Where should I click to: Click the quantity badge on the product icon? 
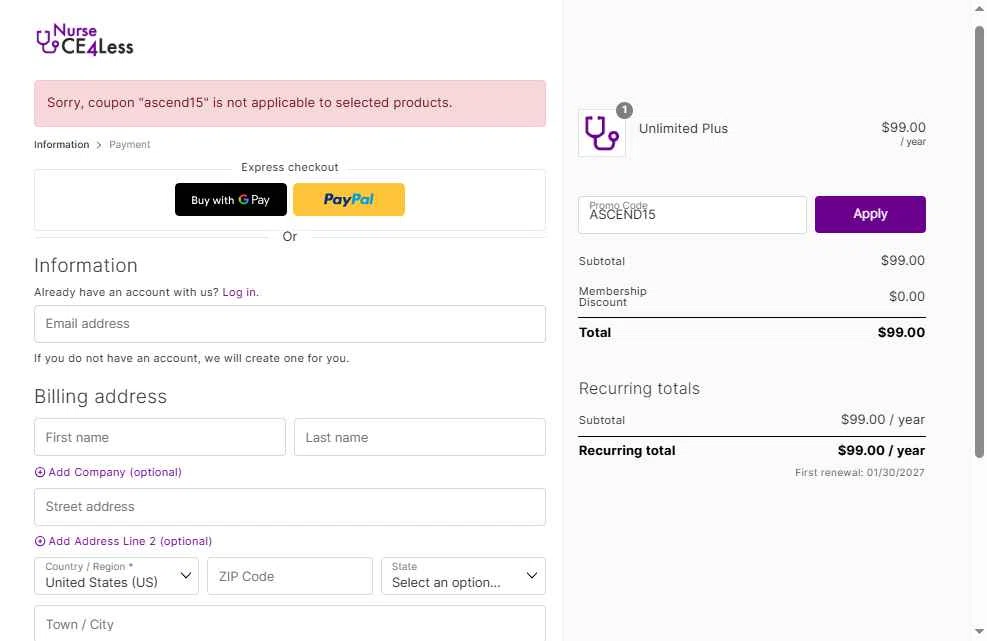click(x=624, y=110)
